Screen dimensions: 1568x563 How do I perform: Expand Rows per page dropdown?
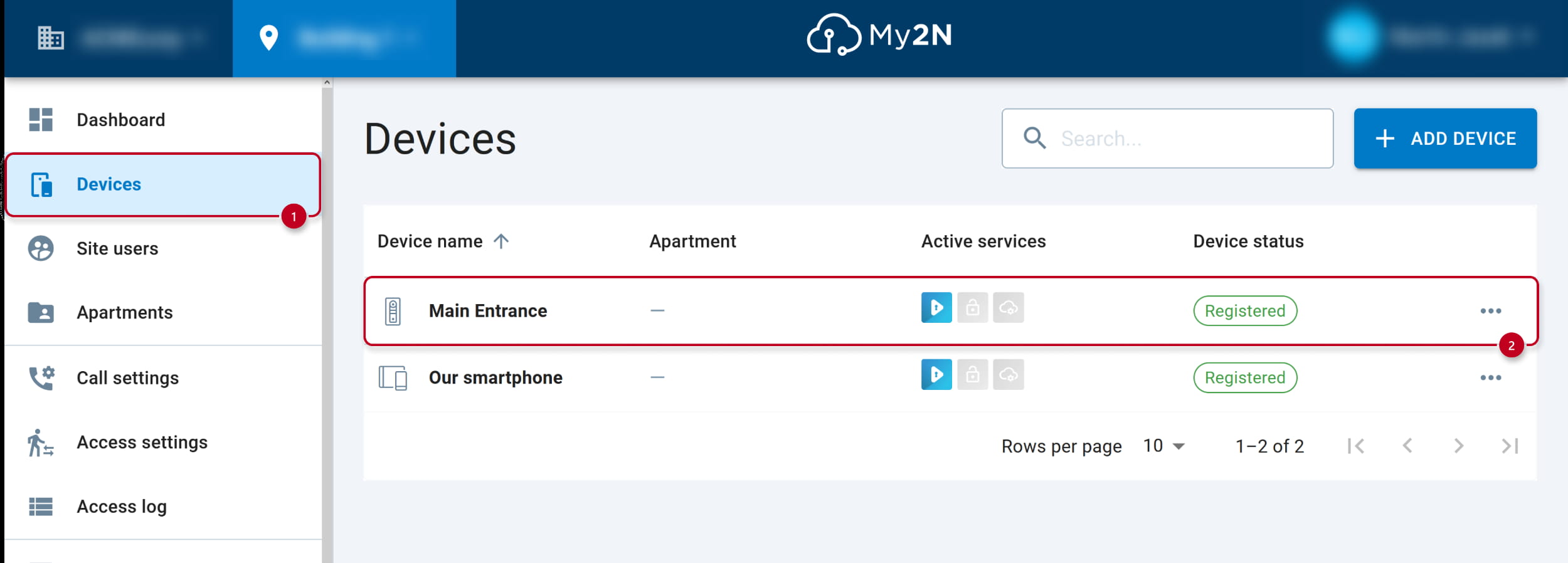point(1164,446)
